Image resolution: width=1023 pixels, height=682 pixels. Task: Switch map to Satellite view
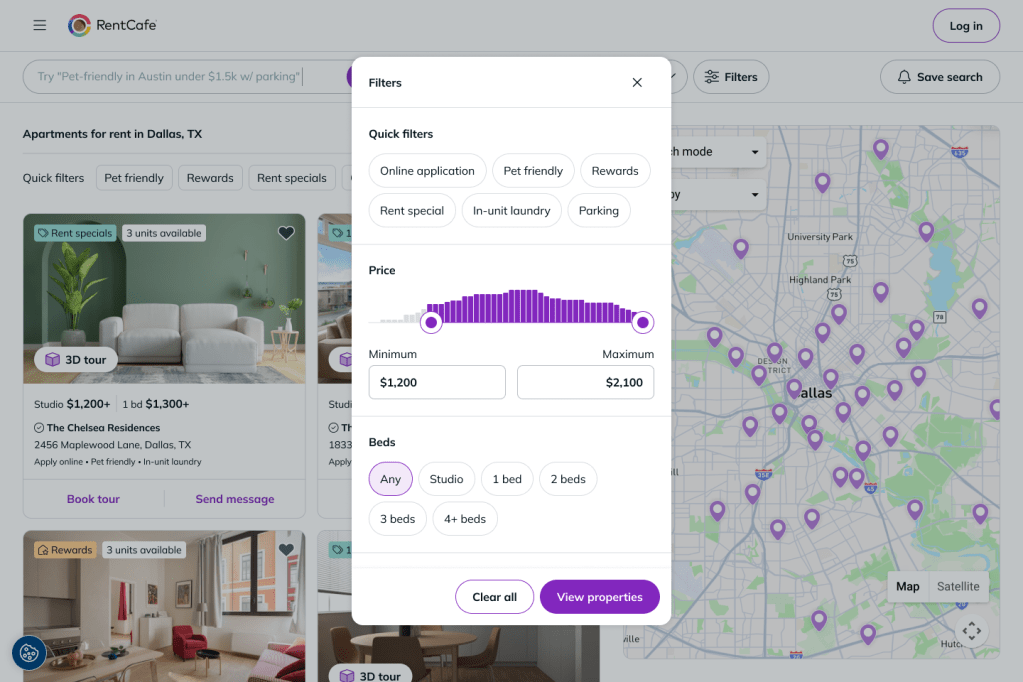click(x=958, y=586)
